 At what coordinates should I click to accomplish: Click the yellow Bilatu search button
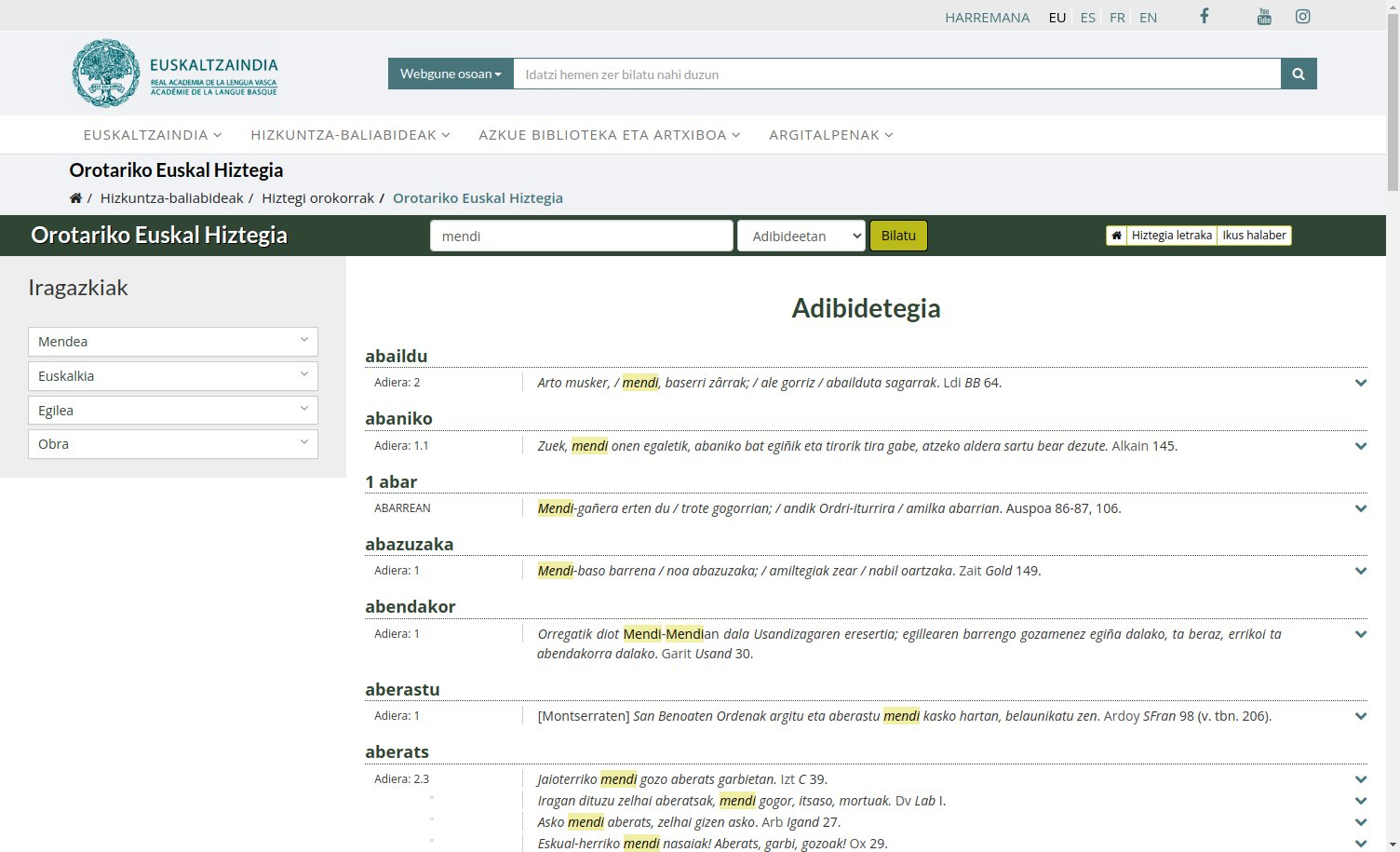click(x=898, y=236)
